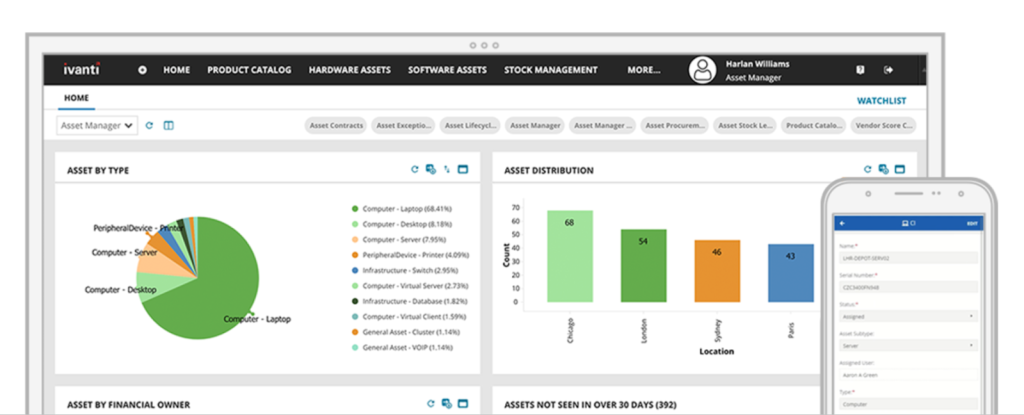Open Asset Subtype dropdown showing Server
This screenshot has height=415, width=1024.
[x=908, y=345]
